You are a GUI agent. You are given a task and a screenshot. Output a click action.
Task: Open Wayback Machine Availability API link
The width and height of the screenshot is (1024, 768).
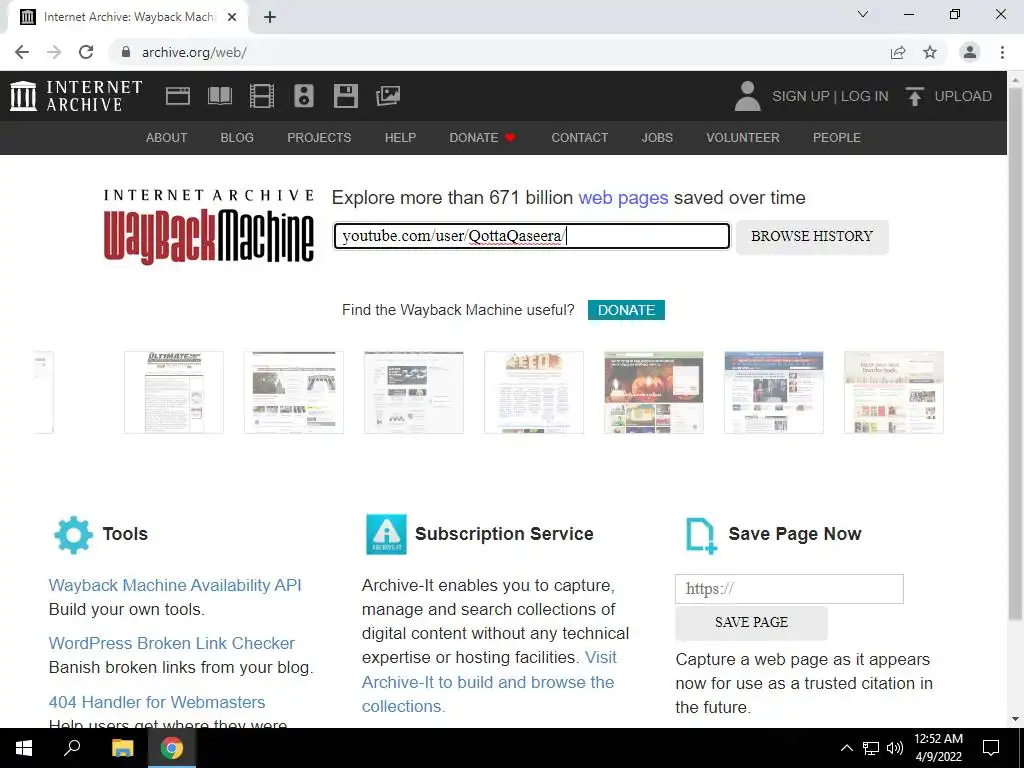tap(175, 585)
